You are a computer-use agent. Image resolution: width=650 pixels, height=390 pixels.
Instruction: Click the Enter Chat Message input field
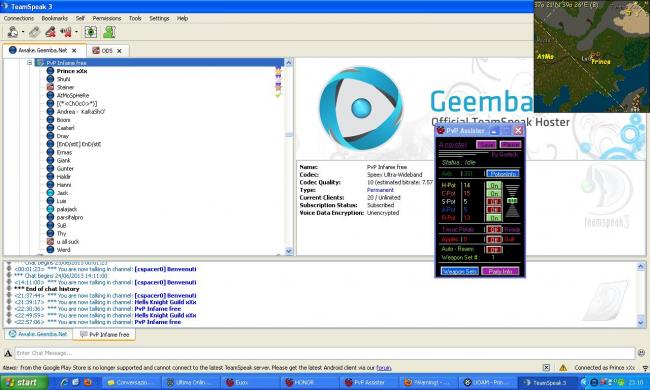(x=325, y=353)
